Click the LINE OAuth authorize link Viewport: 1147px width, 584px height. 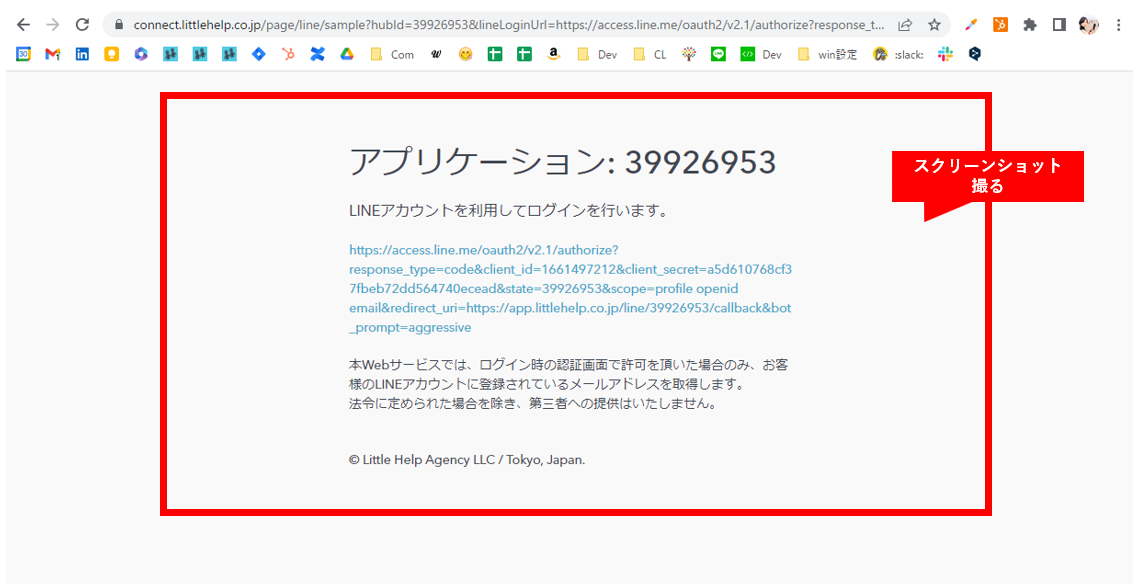[570, 288]
